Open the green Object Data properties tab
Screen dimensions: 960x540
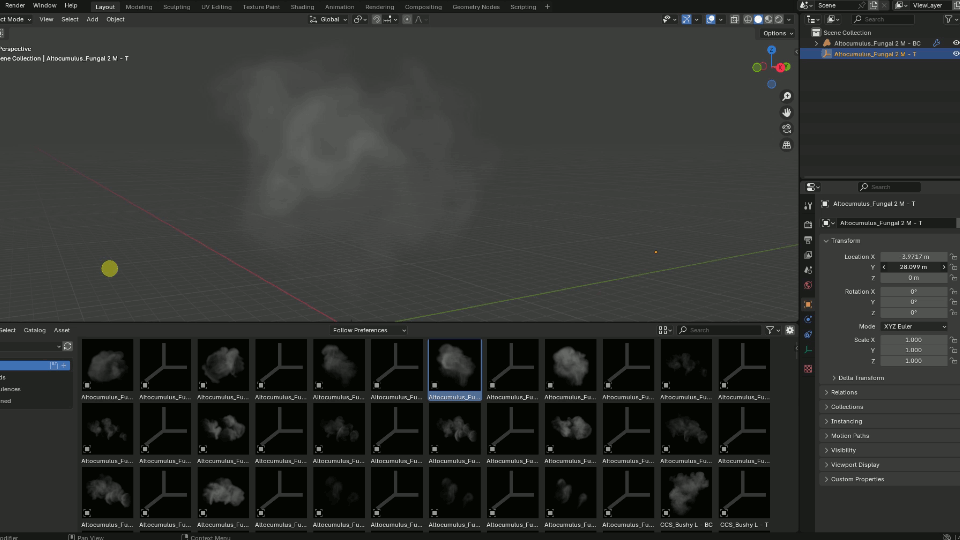(808, 350)
